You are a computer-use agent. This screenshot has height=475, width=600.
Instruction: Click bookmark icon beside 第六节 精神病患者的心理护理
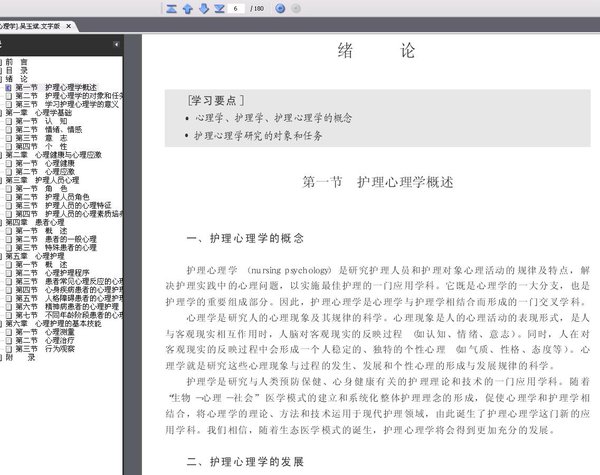9,307
